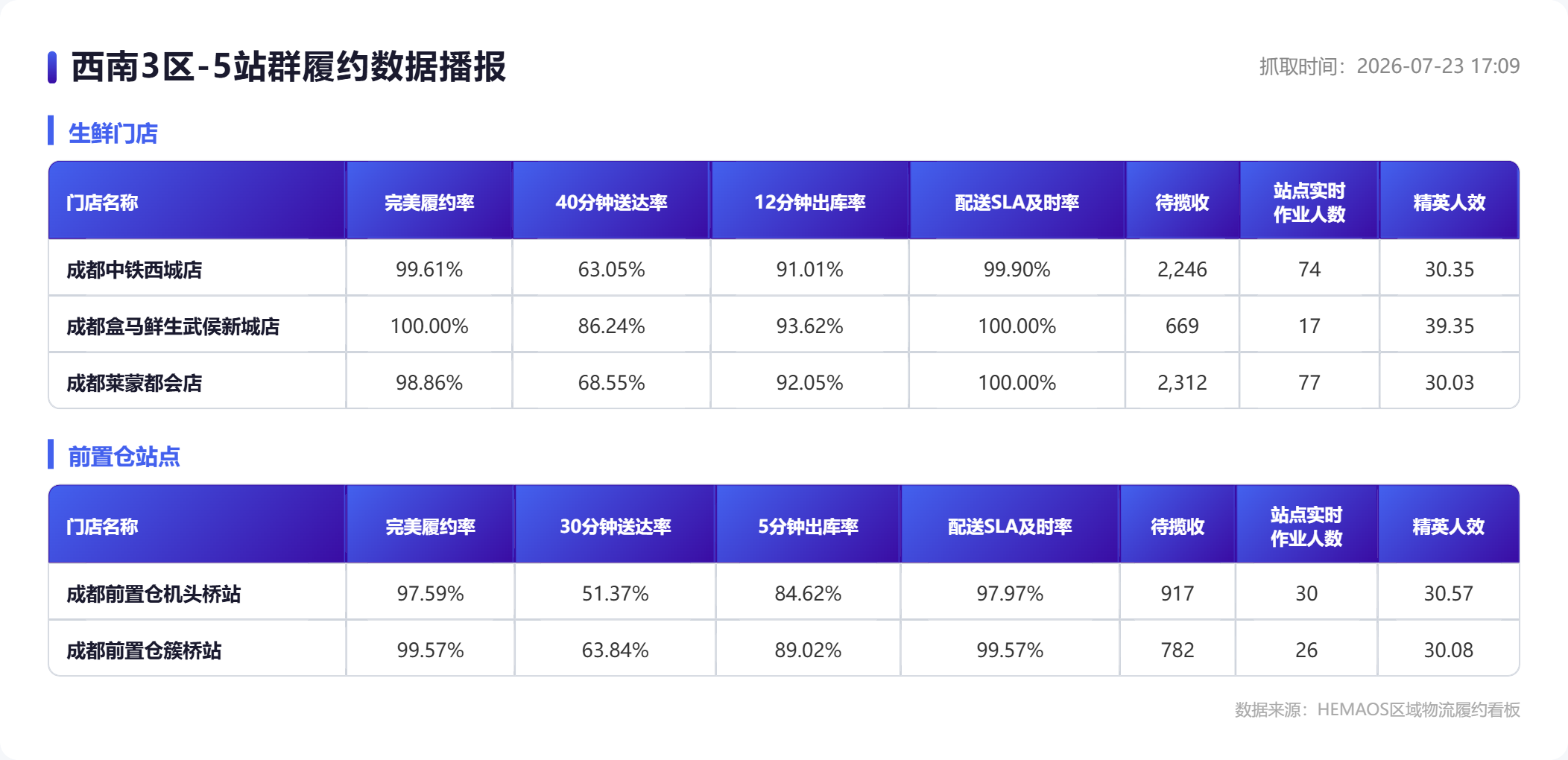Select the 30分钟送达率 column header
This screenshot has height=760, width=1568.
pyautogui.click(x=615, y=527)
